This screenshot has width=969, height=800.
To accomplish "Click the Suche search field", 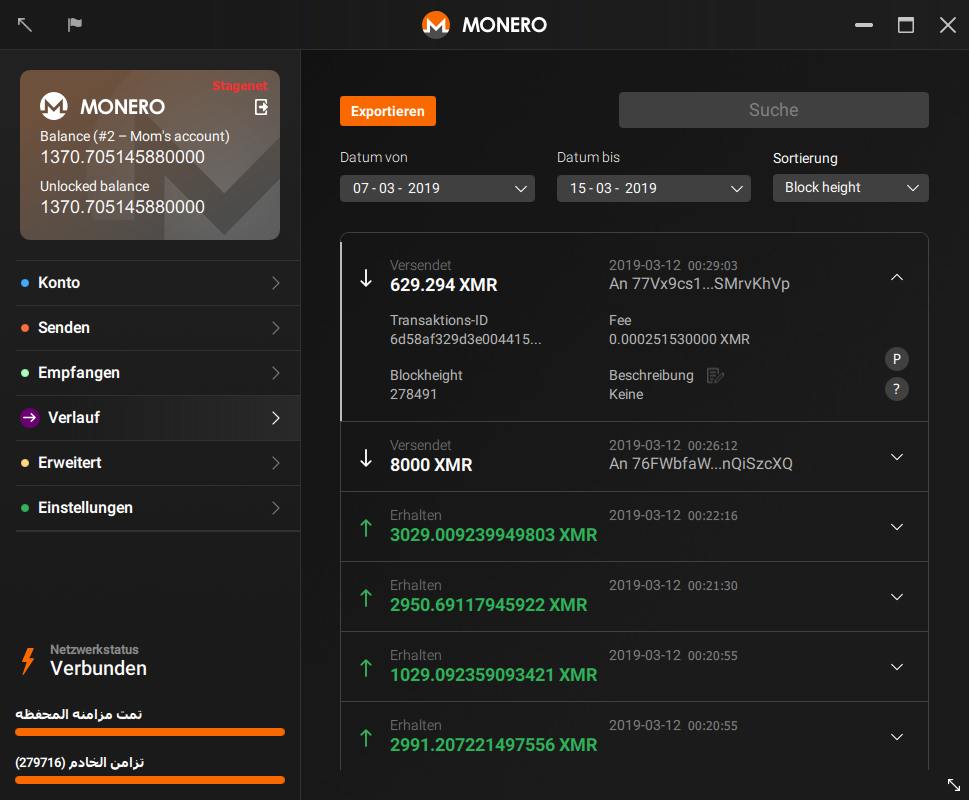I will pyautogui.click(x=774, y=110).
